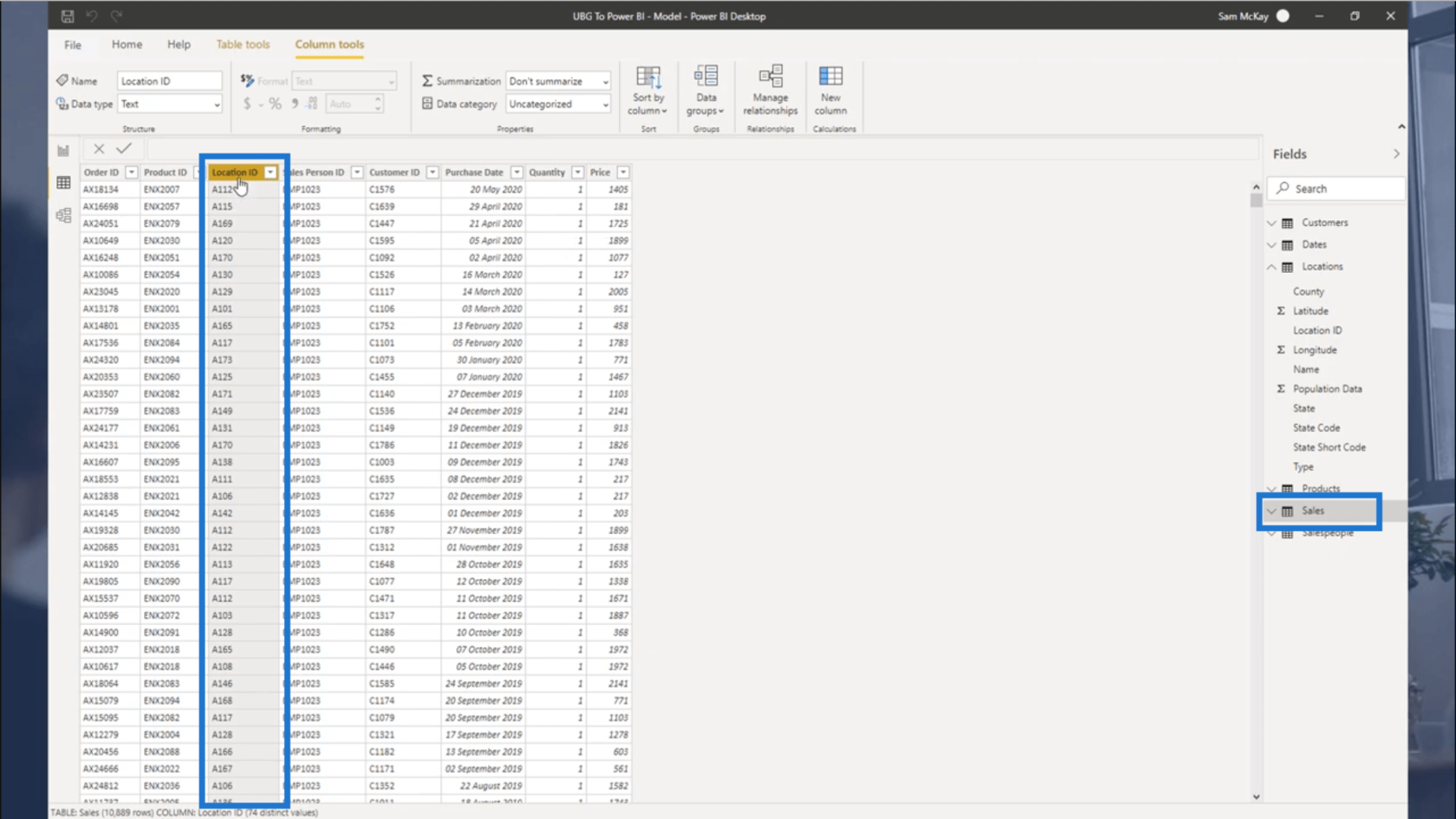The height and width of the screenshot is (819, 1456).
Task: Click the decimal places Auto field
Action: pyautogui.click(x=354, y=104)
